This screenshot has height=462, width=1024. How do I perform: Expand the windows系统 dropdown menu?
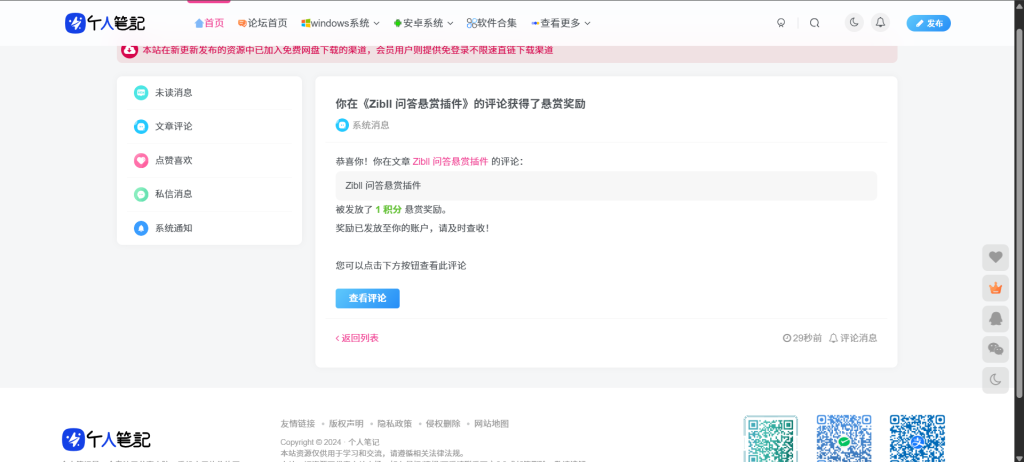click(341, 23)
